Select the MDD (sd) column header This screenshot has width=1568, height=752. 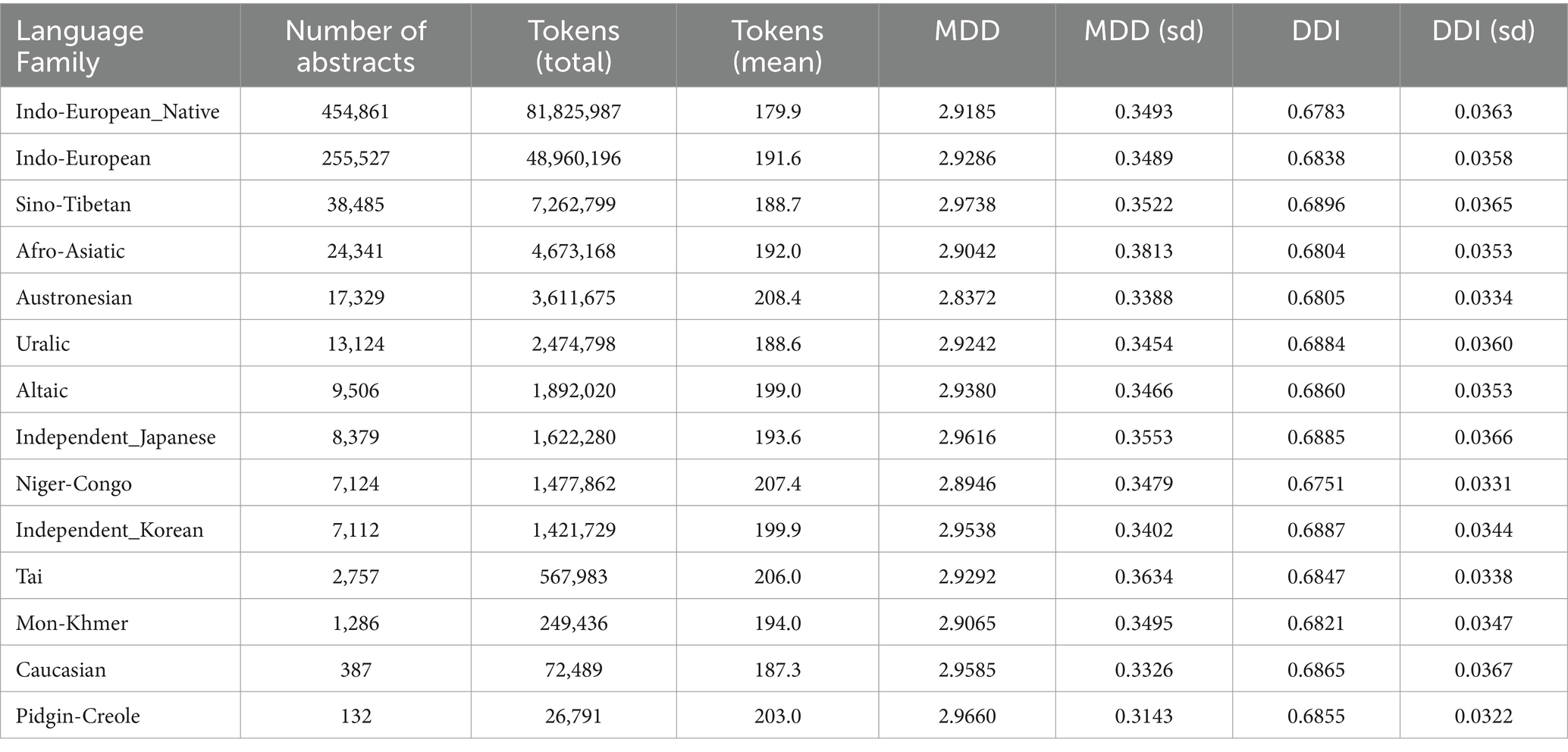(x=1143, y=30)
